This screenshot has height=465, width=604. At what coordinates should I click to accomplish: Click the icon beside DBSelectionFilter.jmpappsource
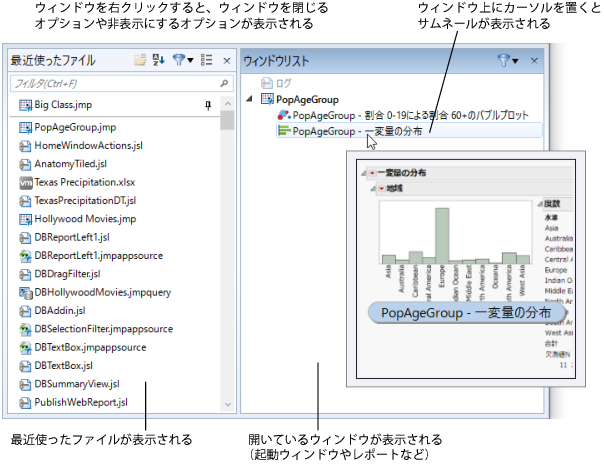25,329
